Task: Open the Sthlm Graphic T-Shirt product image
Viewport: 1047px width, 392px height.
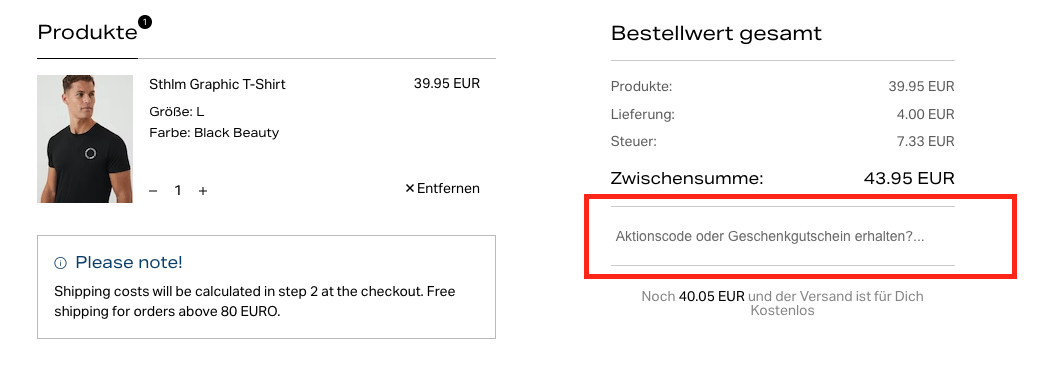Action: click(x=85, y=139)
